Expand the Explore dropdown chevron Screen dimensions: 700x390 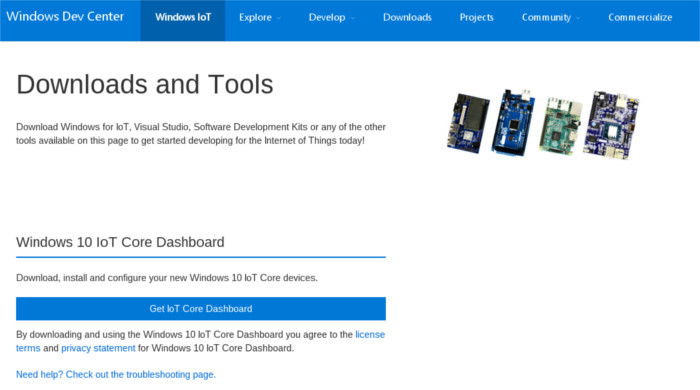279,18
